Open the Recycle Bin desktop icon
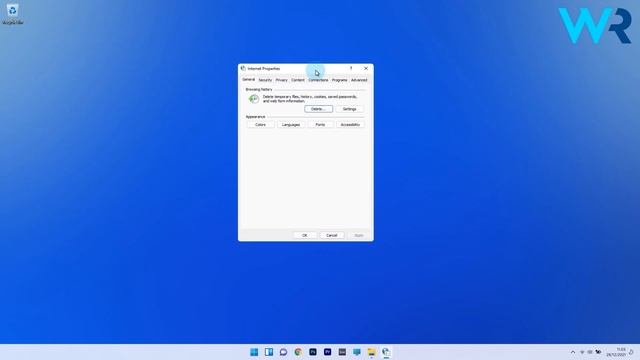 tap(12, 13)
